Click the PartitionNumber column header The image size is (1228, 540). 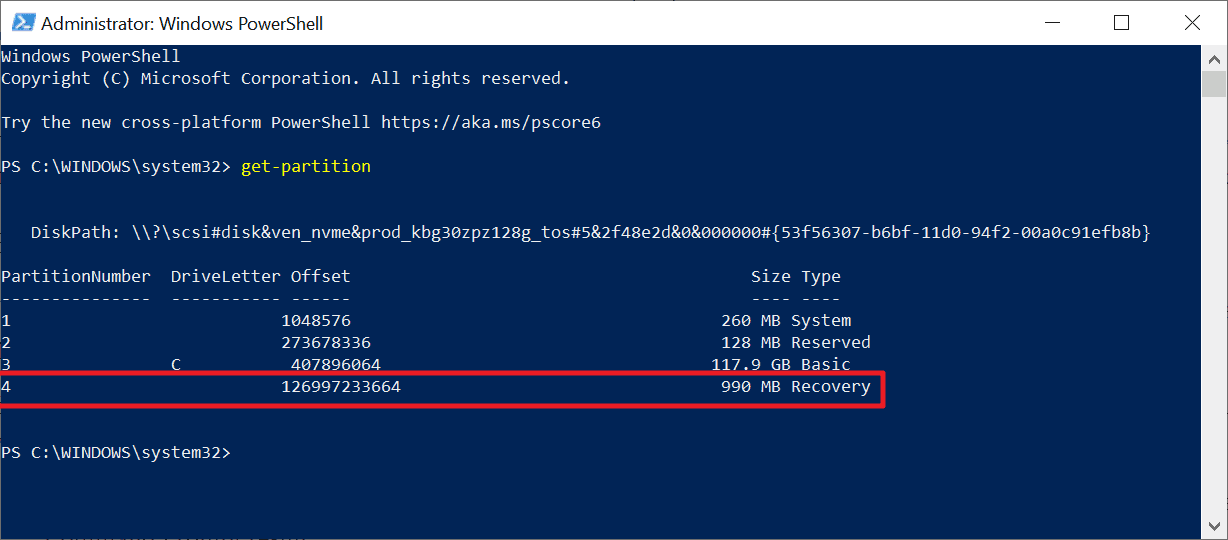point(76,276)
